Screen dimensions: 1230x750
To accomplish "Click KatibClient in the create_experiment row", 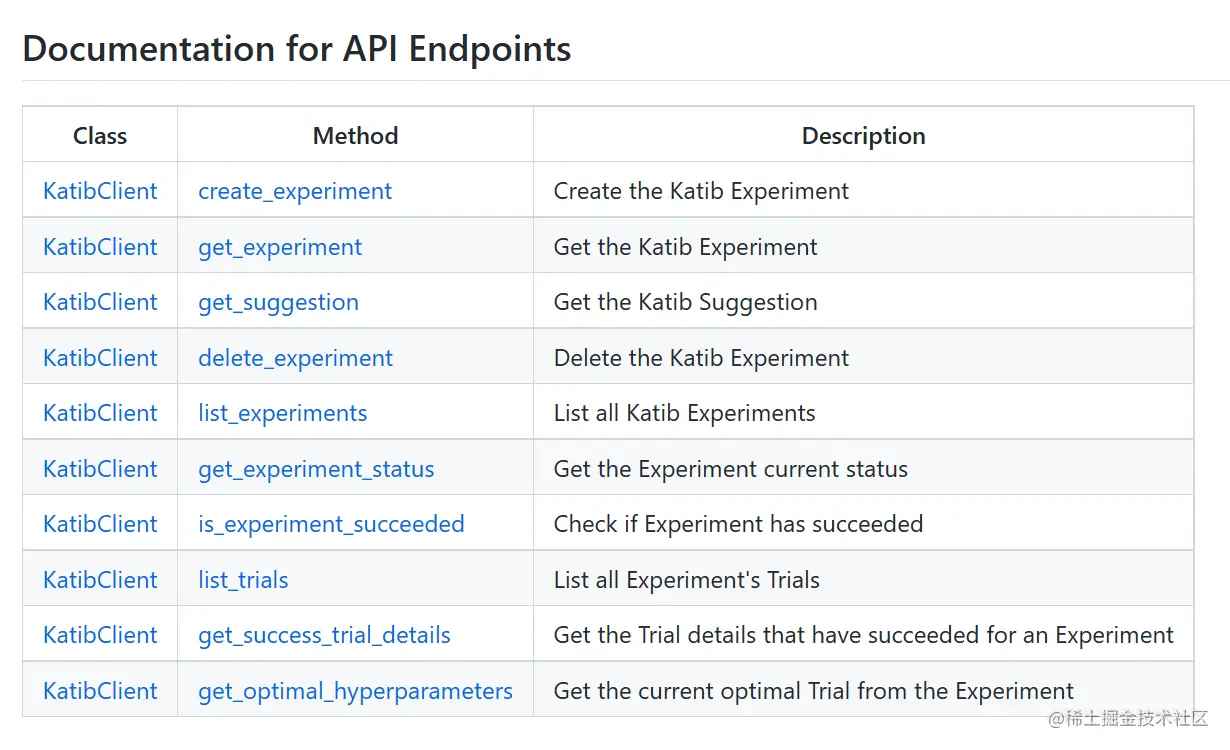I will [x=100, y=191].
